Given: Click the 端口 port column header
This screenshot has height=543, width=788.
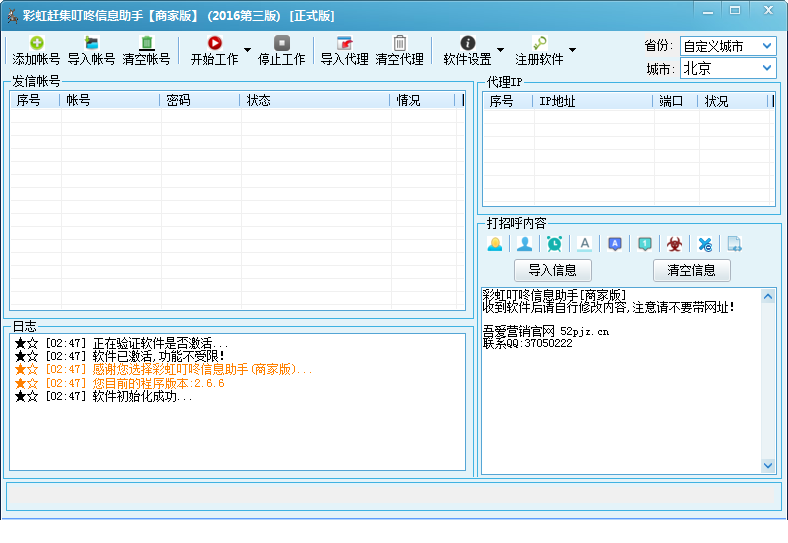Looking at the screenshot, I should 675,102.
